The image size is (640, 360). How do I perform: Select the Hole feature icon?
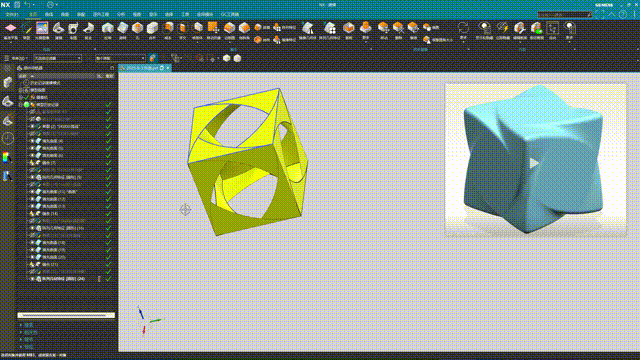(x=138, y=28)
